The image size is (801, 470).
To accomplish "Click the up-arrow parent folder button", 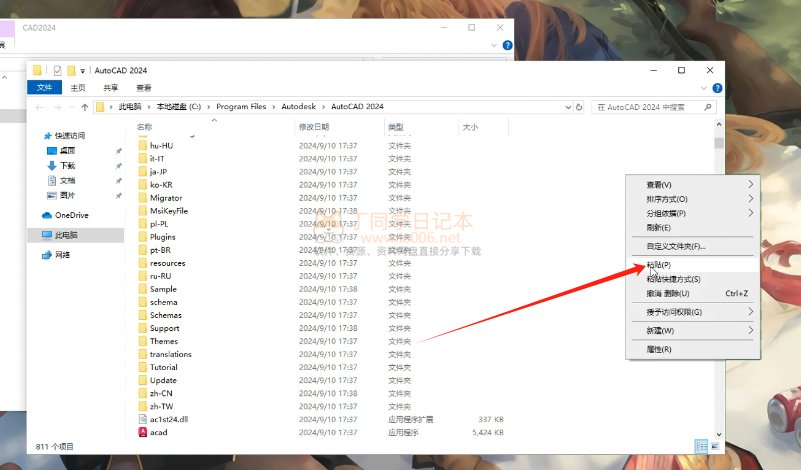I will tap(85, 106).
